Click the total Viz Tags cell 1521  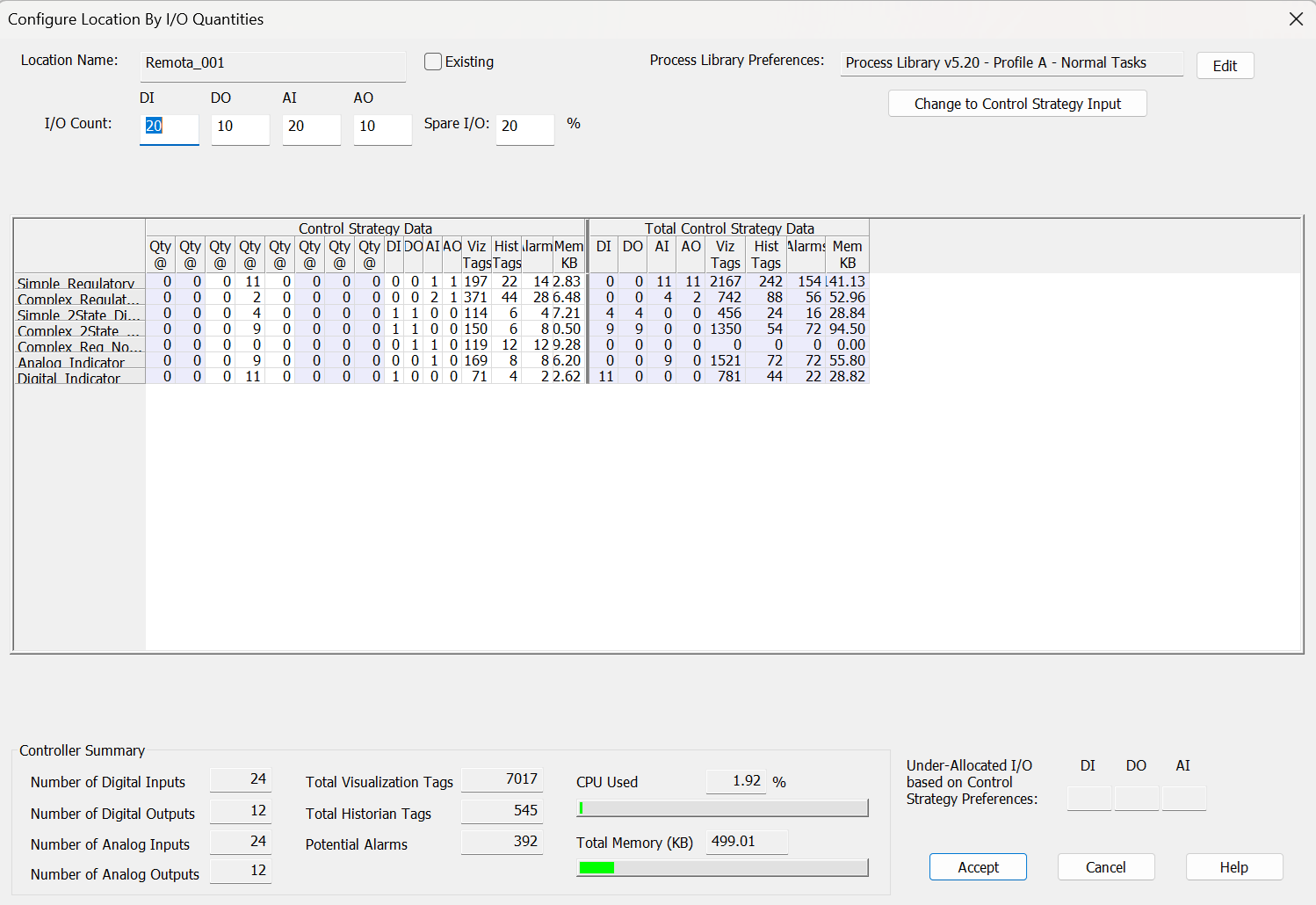tap(726, 360)
